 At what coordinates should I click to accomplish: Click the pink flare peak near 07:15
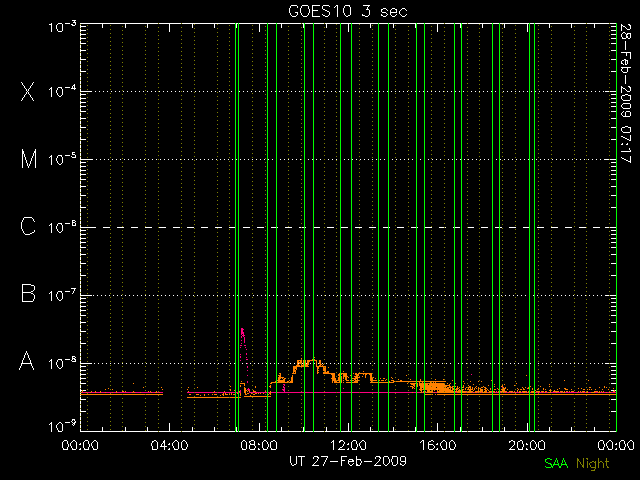click(x=242, y=329)
